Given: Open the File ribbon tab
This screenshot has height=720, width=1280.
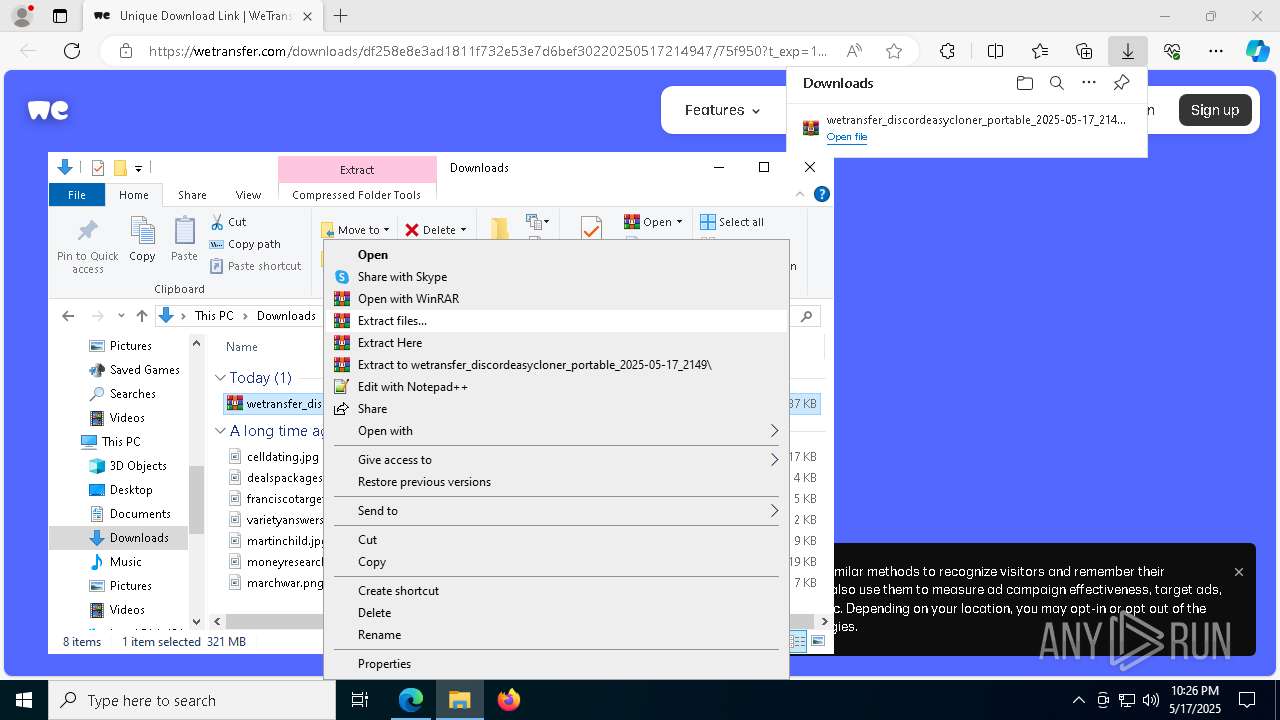Looking at the screenshot, I should point(77,195).
